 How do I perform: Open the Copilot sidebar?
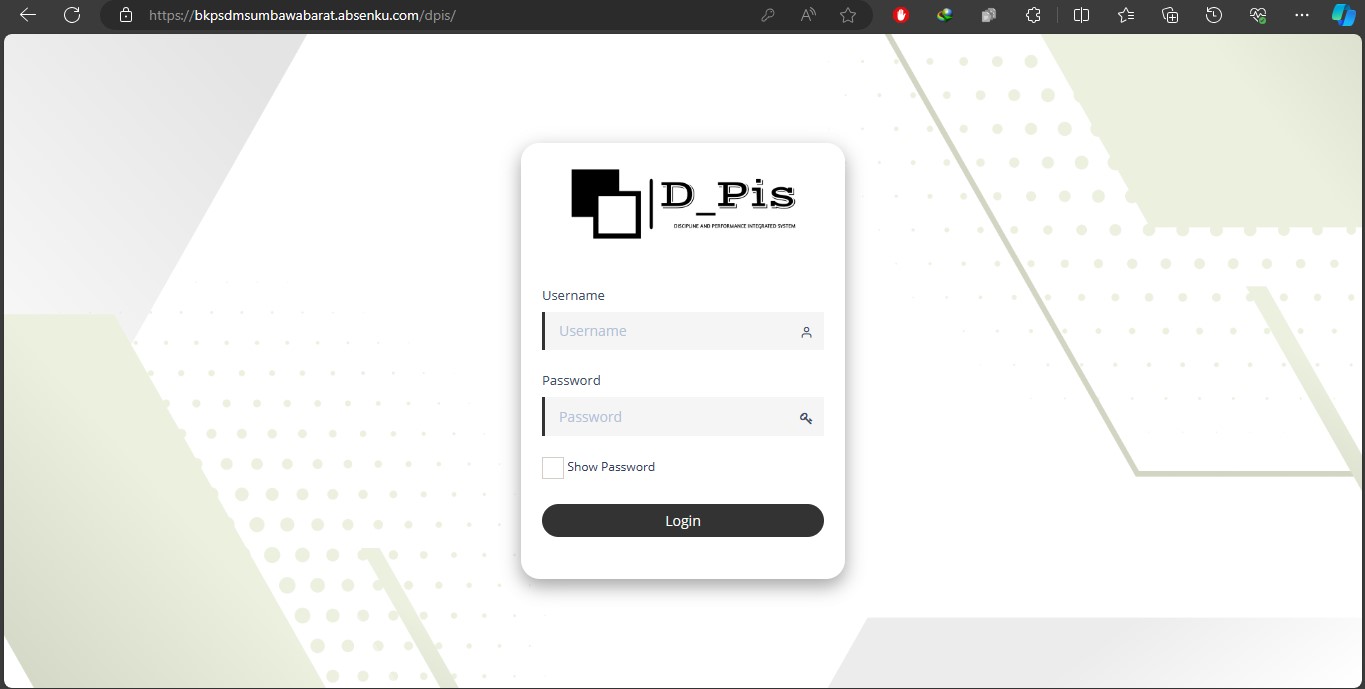pyautogui.click(x=1344, y=15)
